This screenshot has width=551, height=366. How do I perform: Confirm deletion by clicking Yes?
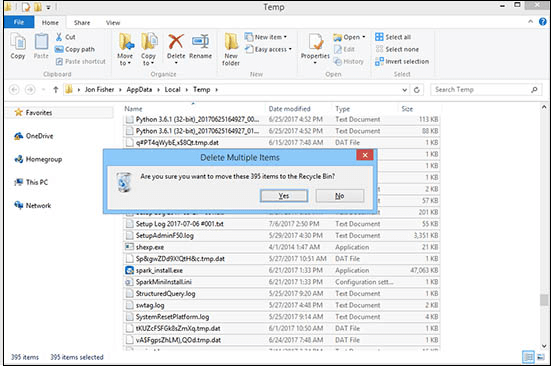point(284,196)
